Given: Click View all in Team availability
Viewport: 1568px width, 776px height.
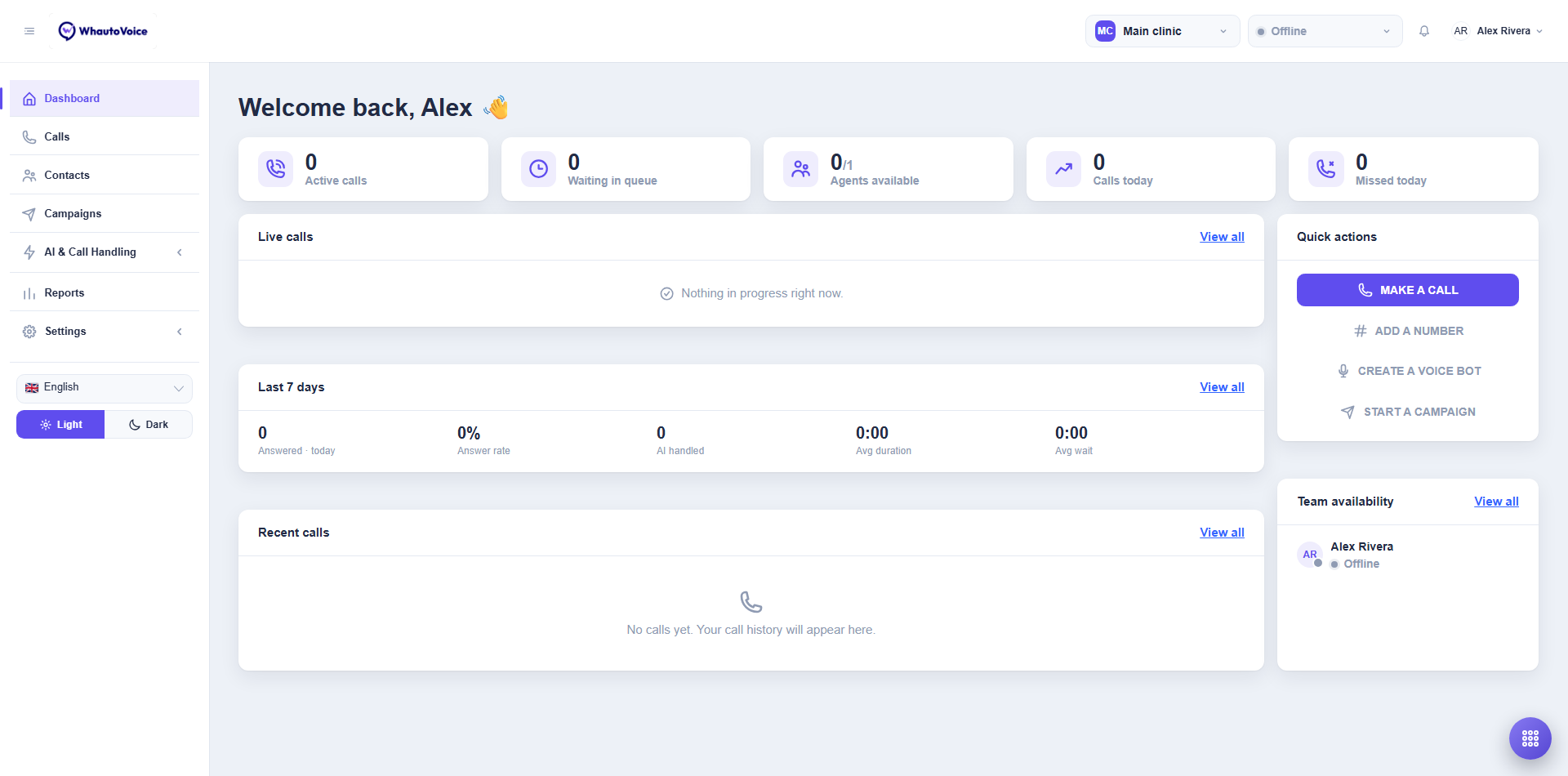Looking at the screenshot, I should [x=1496, y=502].
